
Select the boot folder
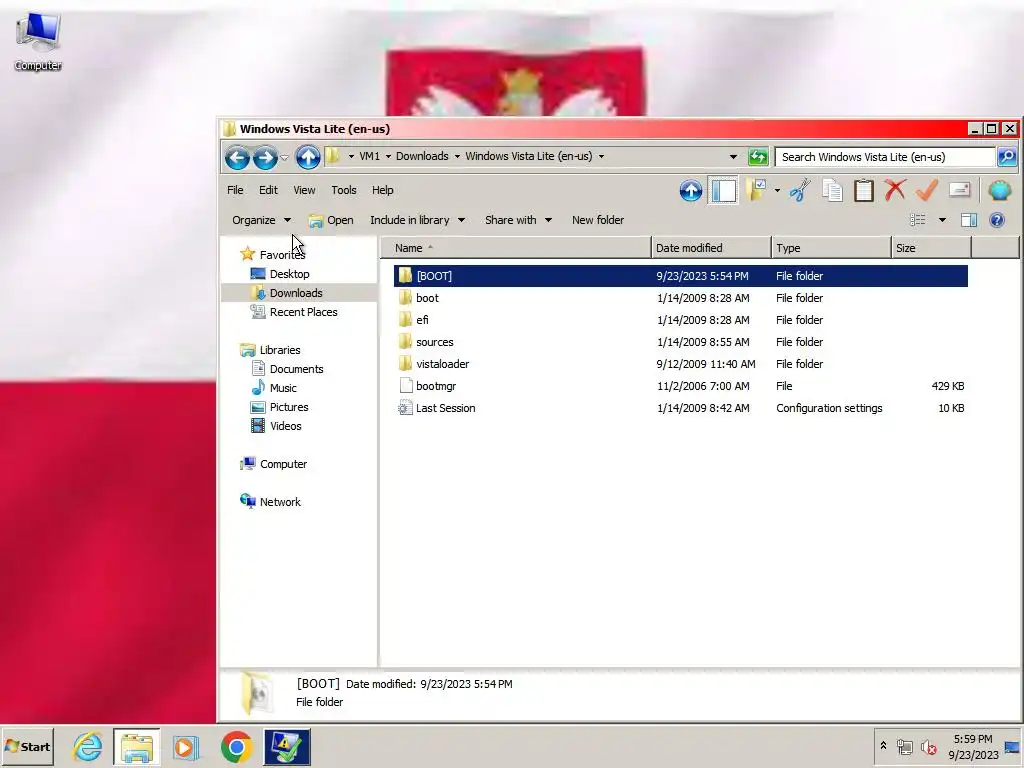pyautogui.click(x=427, y=298)
